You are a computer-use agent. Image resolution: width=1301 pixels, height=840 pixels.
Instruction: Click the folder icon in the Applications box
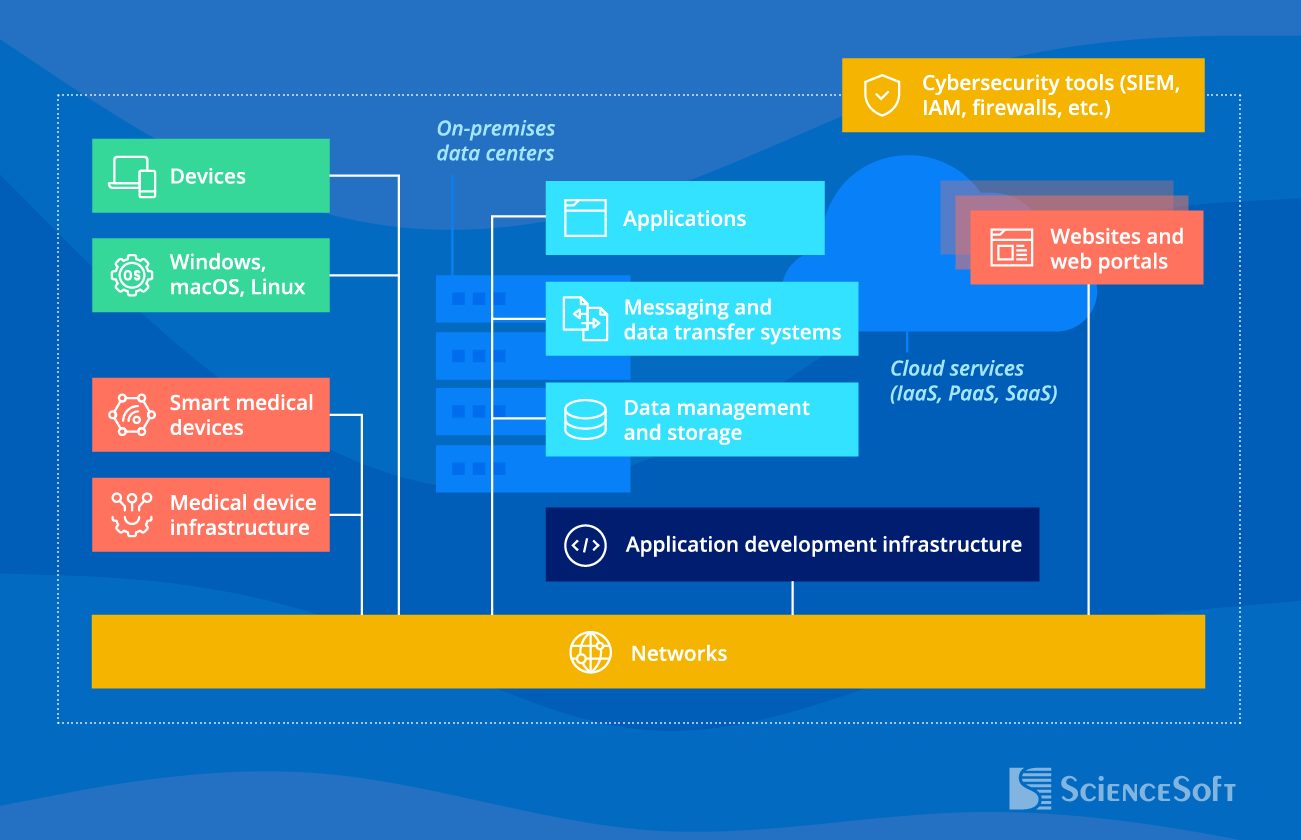coord(586,217)
